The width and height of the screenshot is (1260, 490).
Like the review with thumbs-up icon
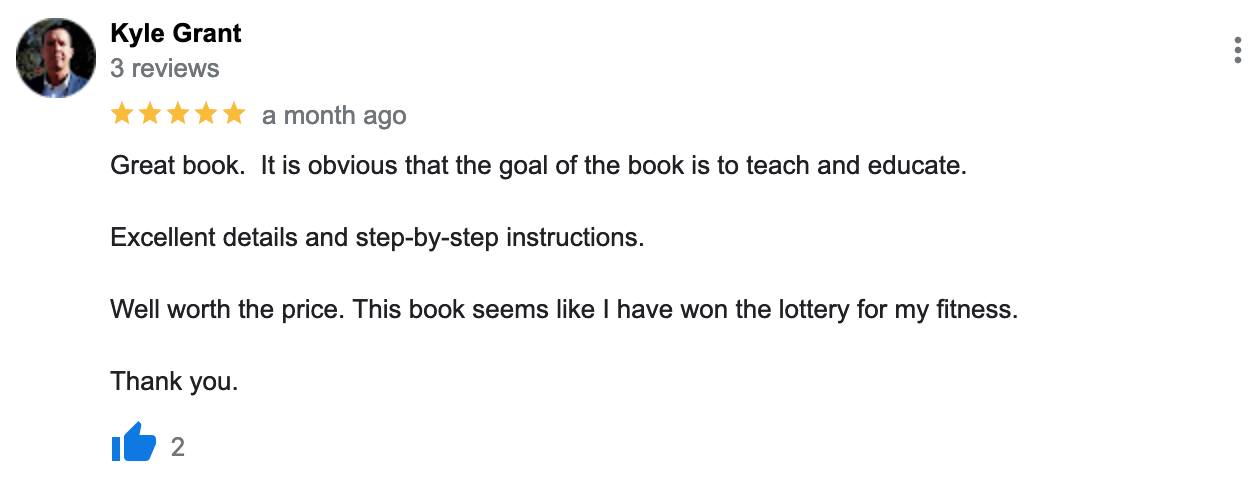click(x=134, y=443)
